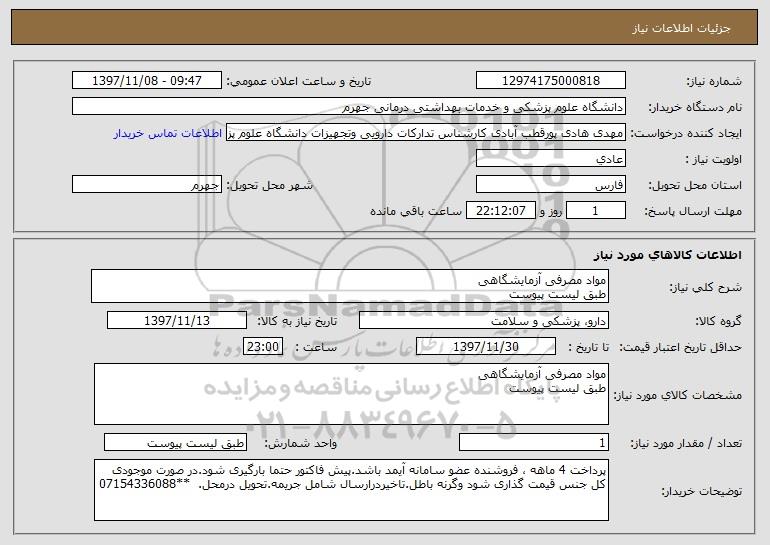Click the ساعت باقی مانده text
The image size is (770, 545).
point(415,211)
